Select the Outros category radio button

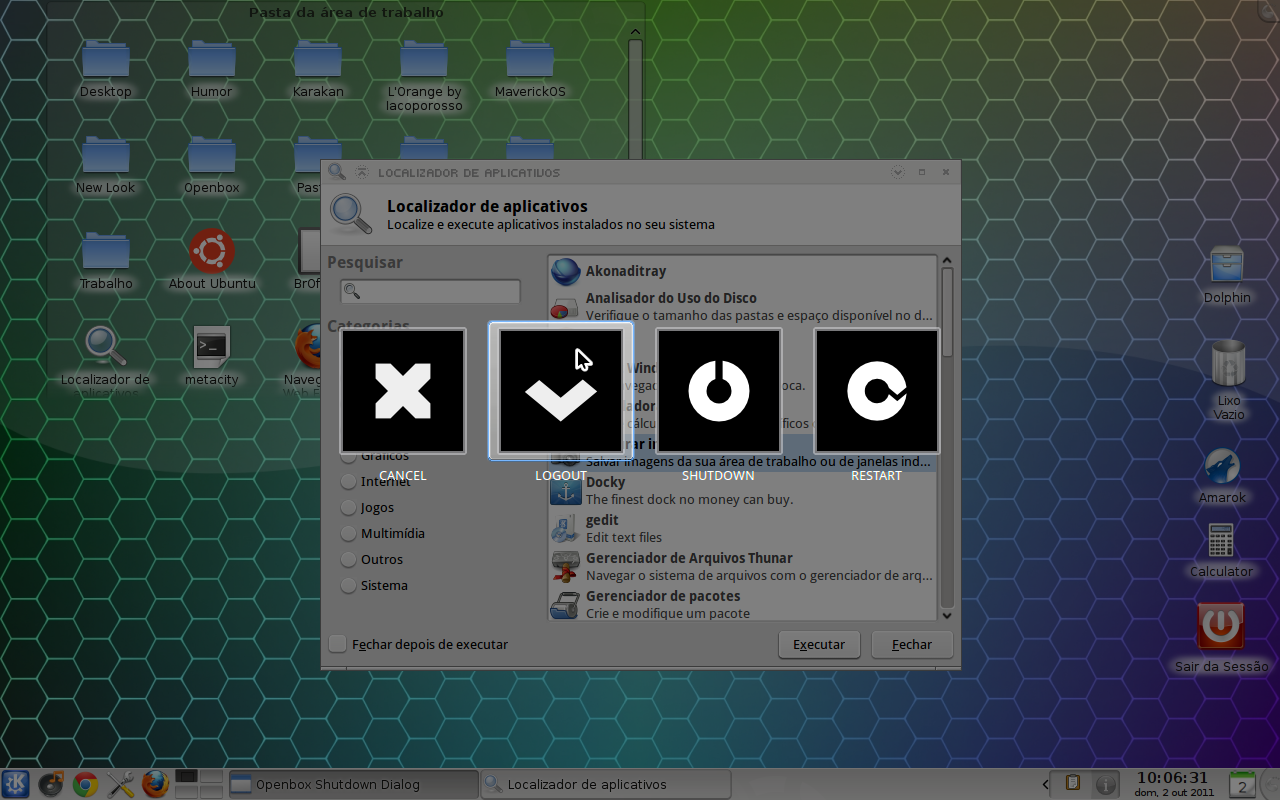pos(348,559)
